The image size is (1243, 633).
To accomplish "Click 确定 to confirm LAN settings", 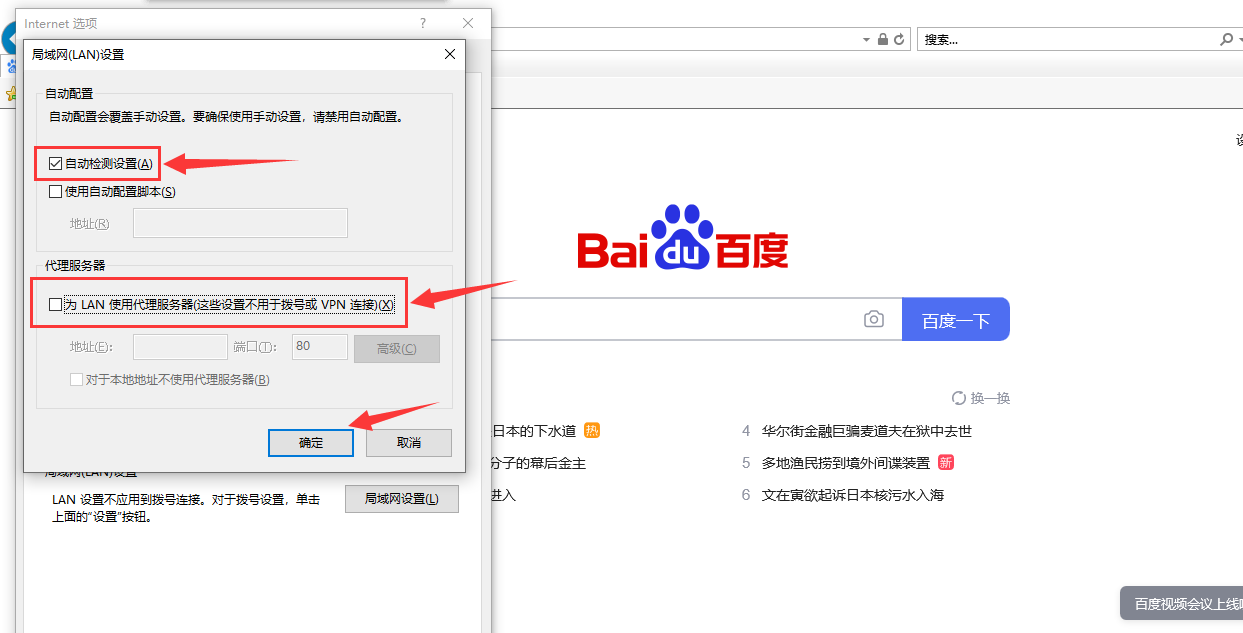I will click(311, 442).
